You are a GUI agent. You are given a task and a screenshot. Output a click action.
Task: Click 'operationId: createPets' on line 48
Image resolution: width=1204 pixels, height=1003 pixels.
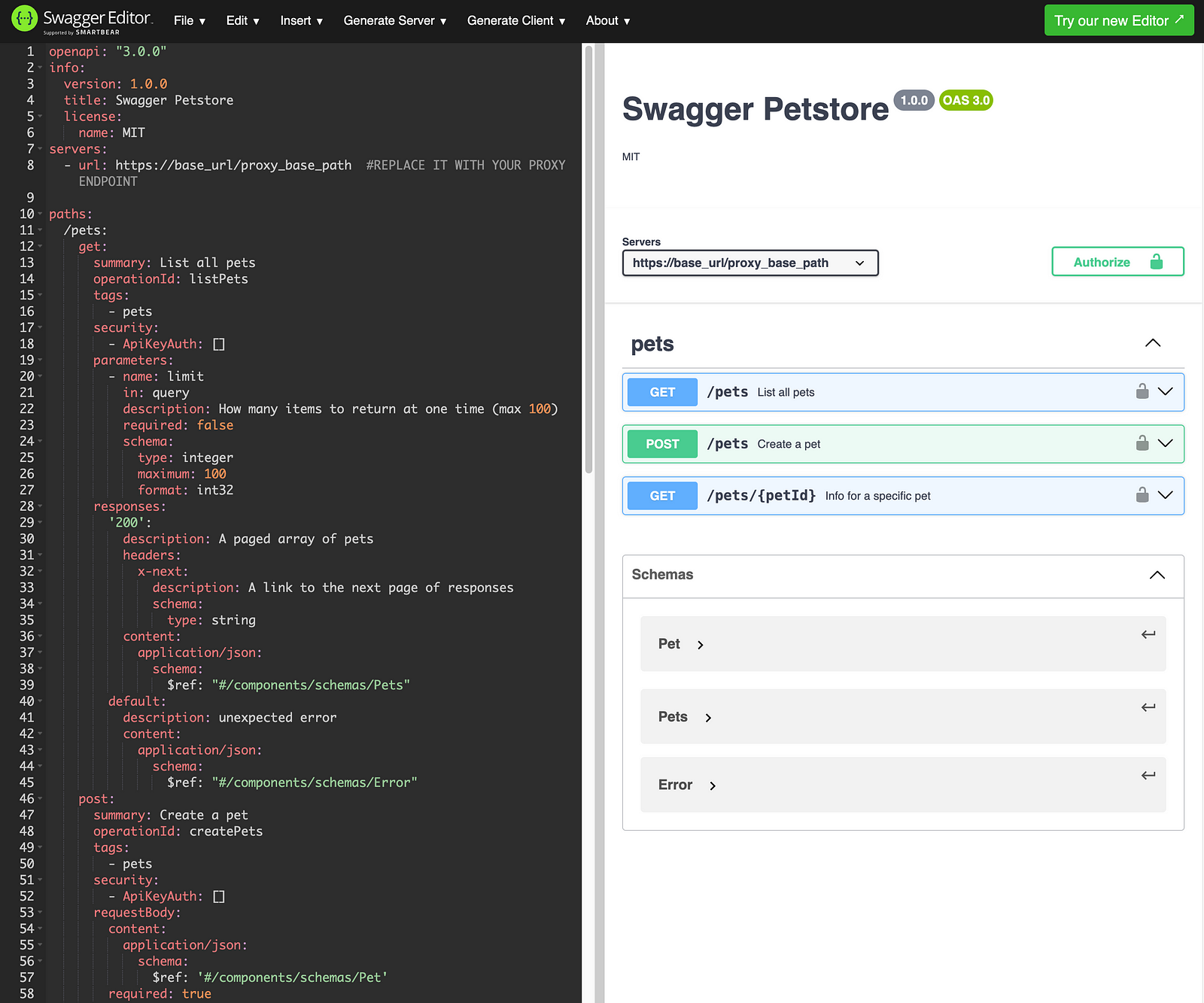pos(178,831)
